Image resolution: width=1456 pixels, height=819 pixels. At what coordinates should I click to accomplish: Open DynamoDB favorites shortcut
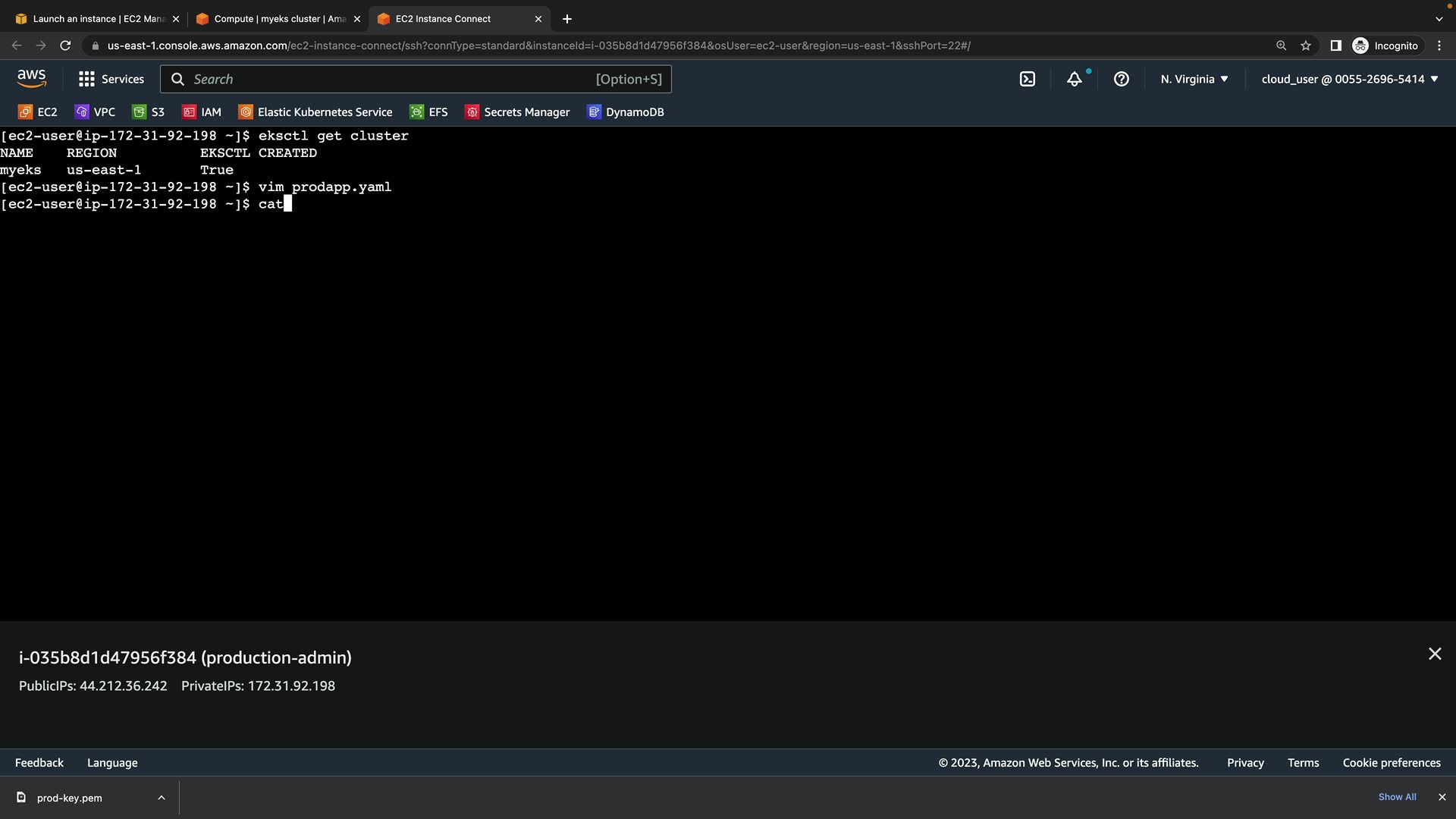626,112
